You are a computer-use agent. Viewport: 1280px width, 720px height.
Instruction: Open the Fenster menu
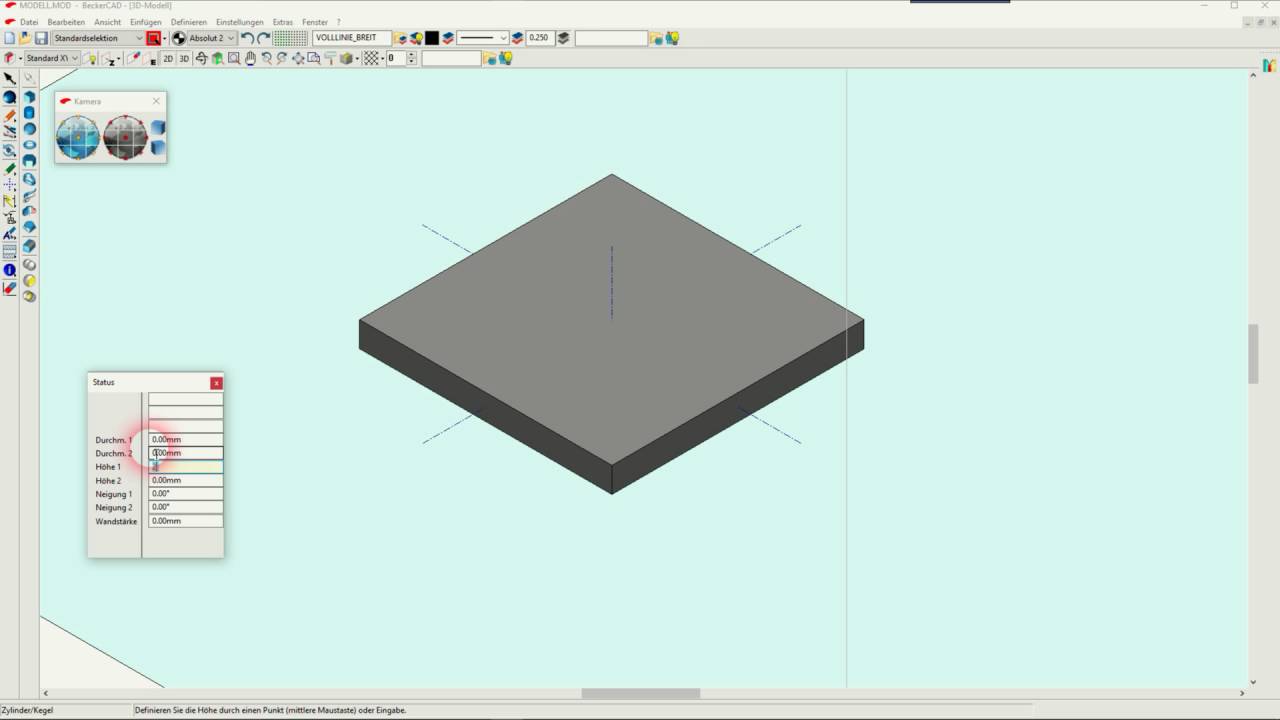pyautogui.click(x=315, y=22)
